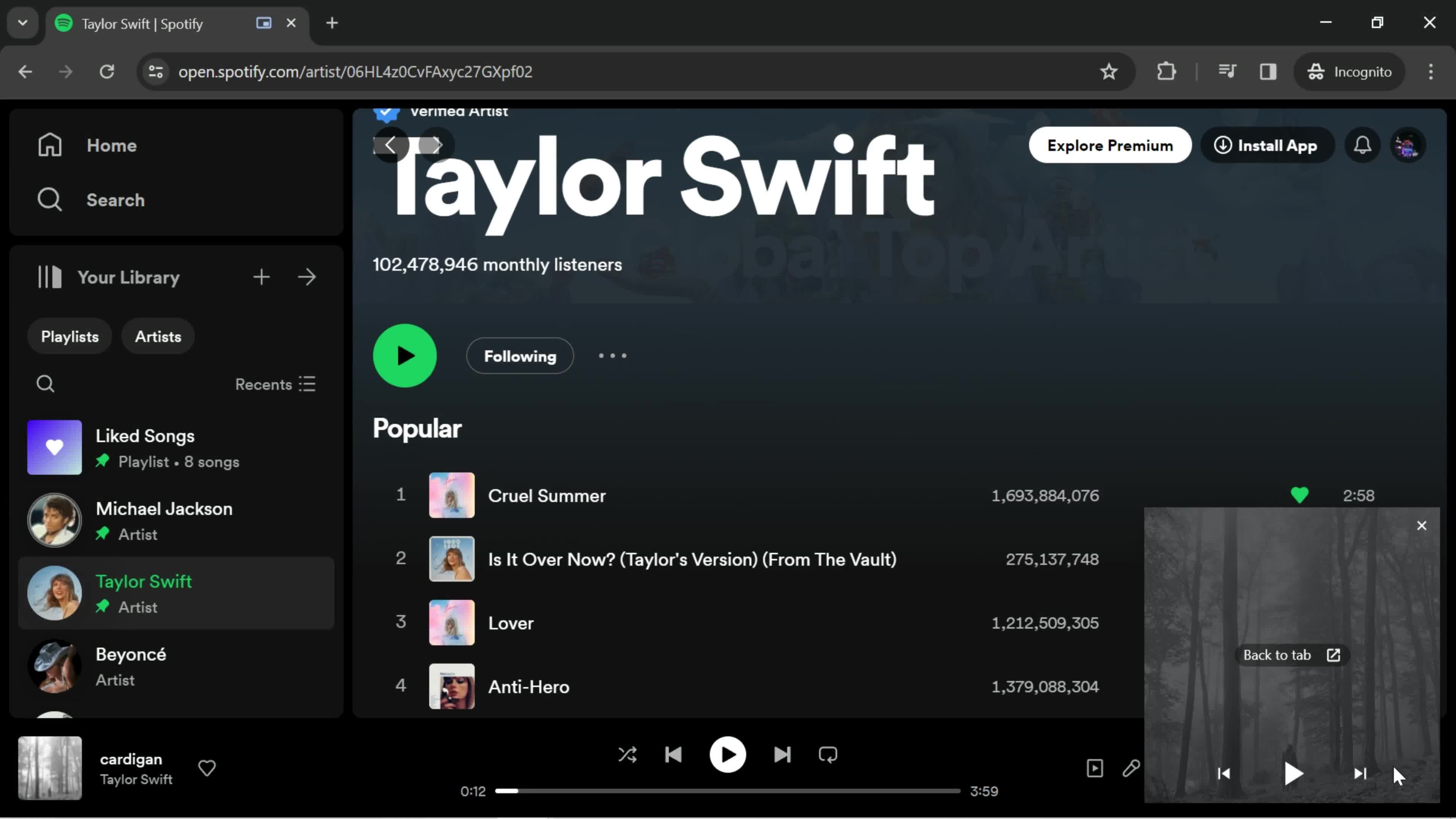Search inside Your Library

point(45,384)
